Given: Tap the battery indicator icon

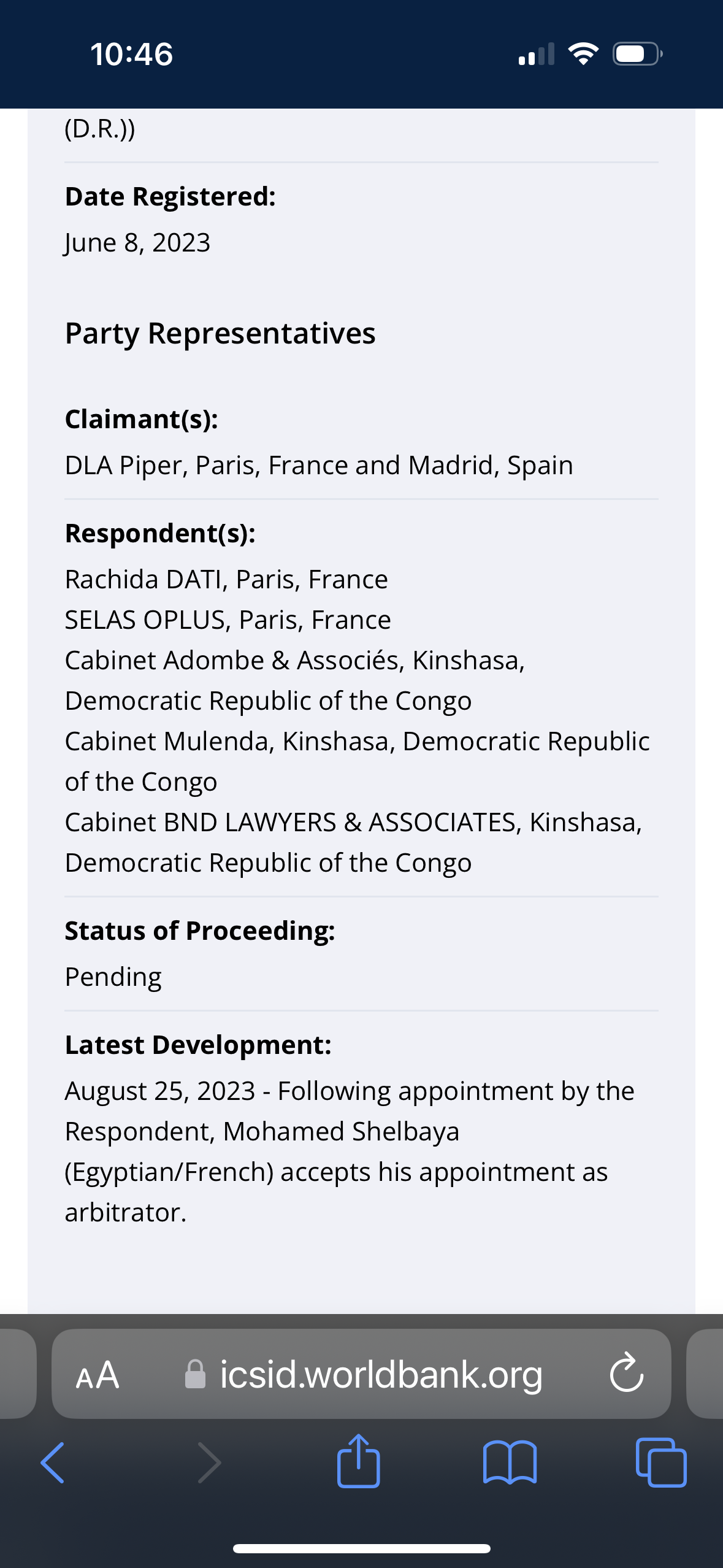Looking at the screenshot, I should (x=637, y=54).
